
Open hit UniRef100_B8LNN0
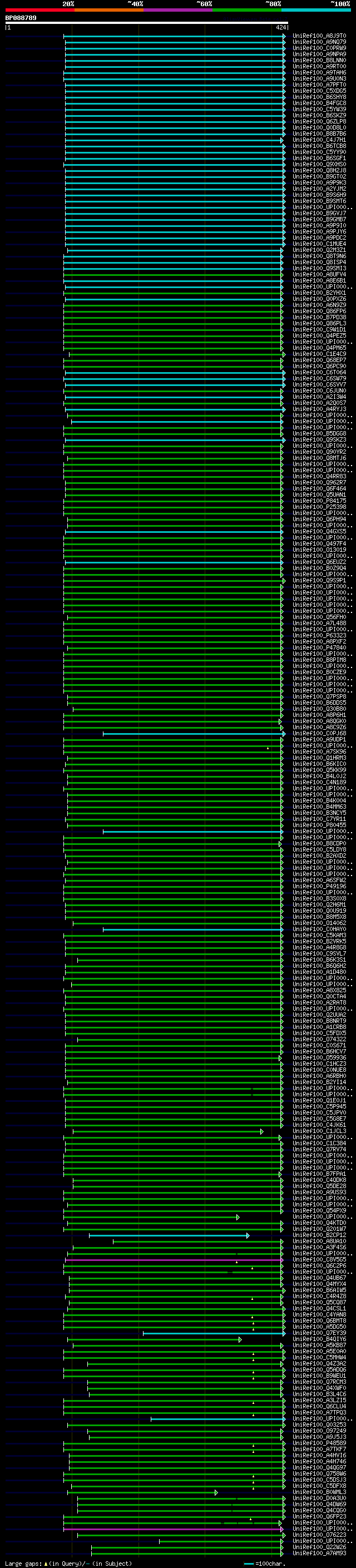coord(319,60)
